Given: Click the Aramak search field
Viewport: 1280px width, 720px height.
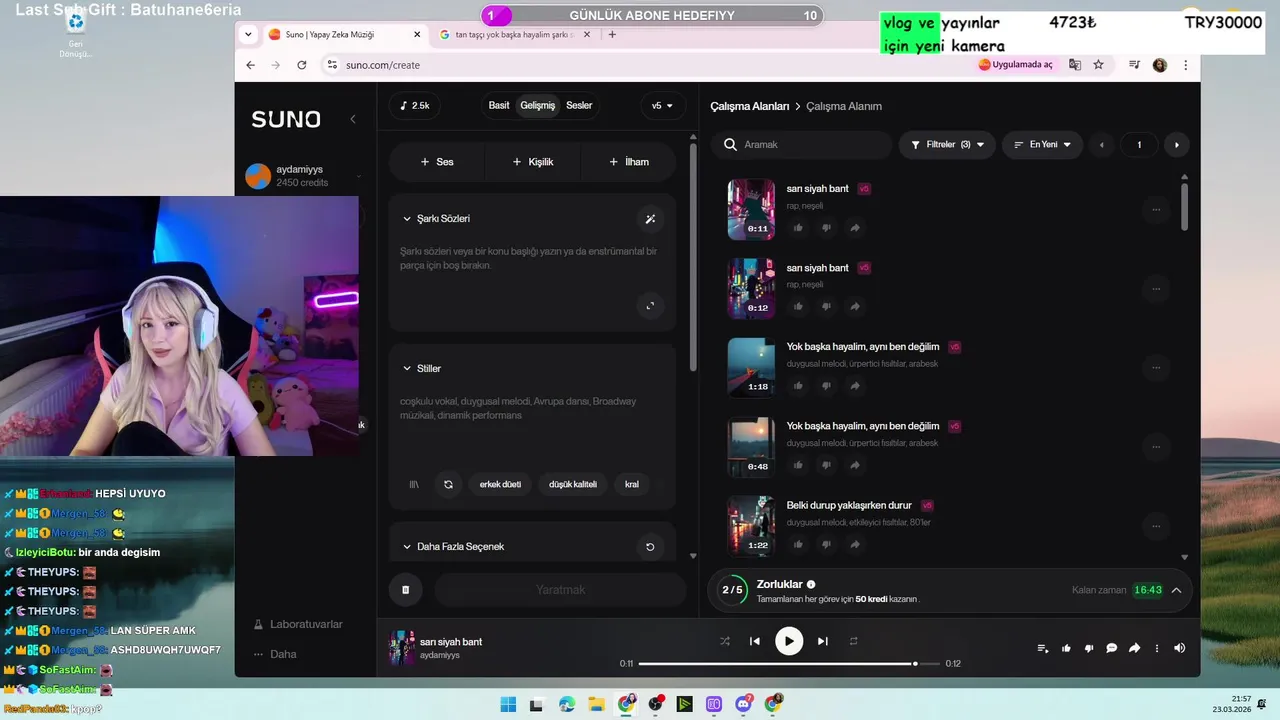Looking at the screenshot, I should 802,144.
